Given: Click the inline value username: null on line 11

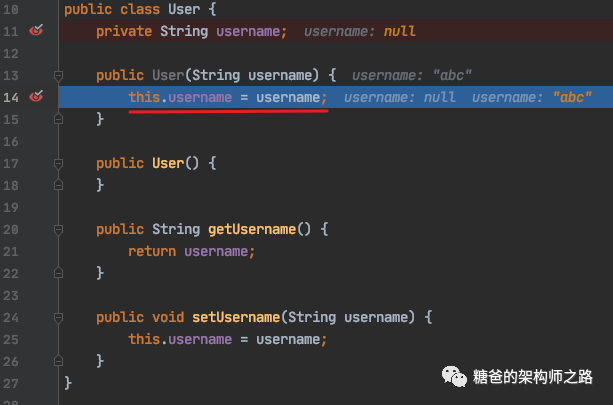Looking at the screenshot, I should (359, 31).
